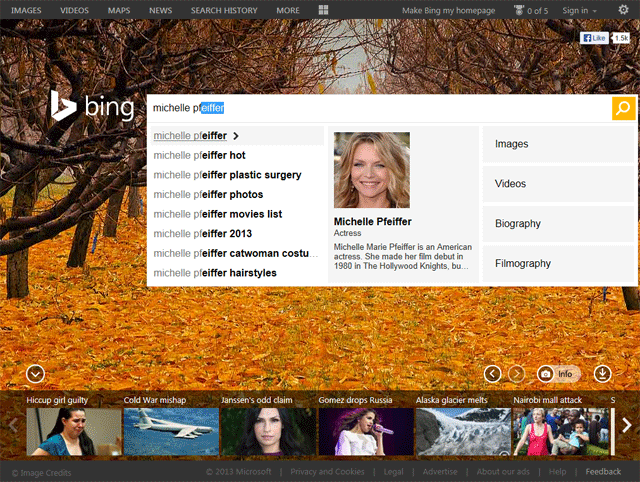The width and height of the screenshot is (640, 482).
Task: Open Cold War mishap news thumbnail
Action: 171,432
